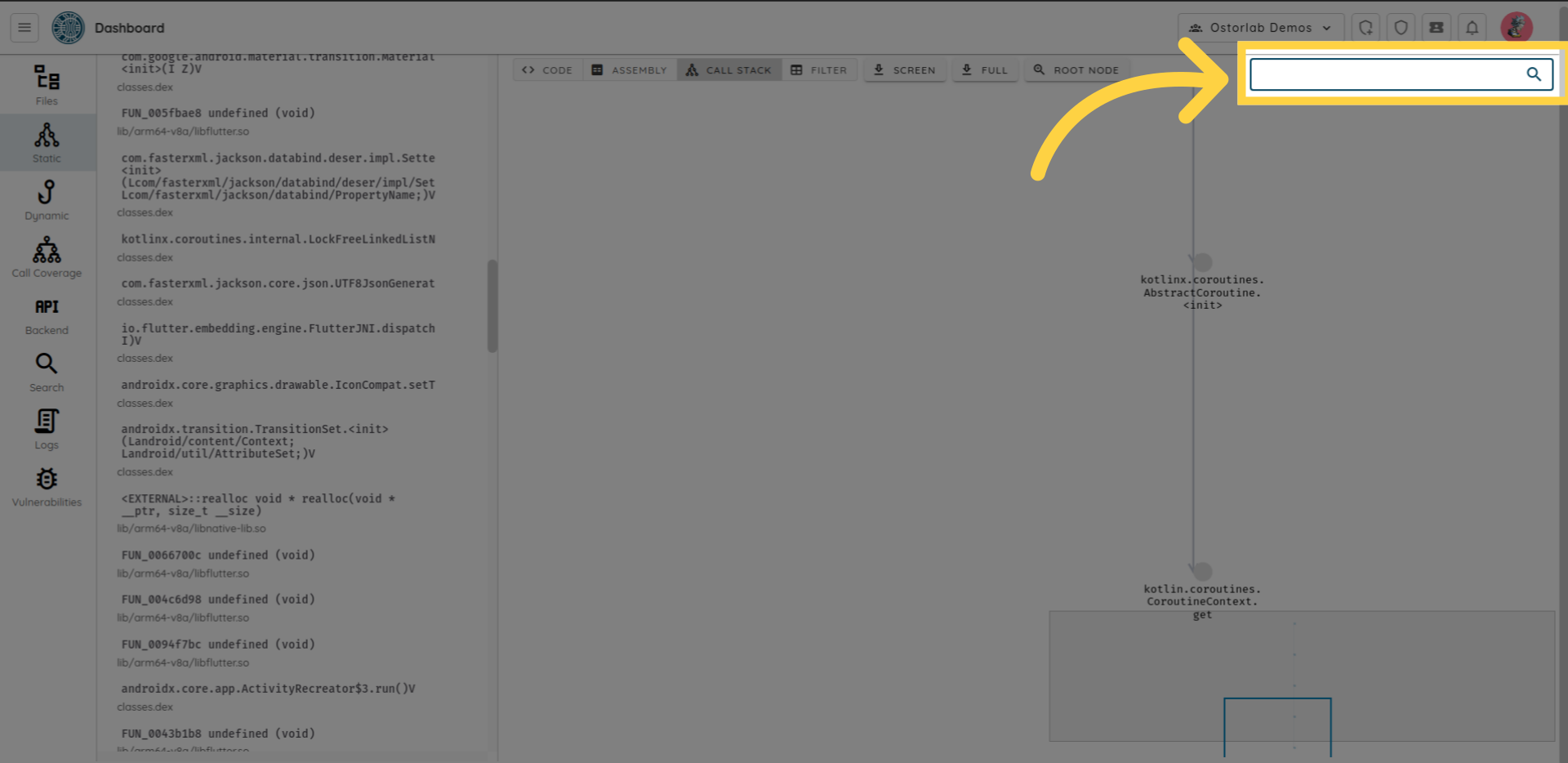Open the Files section in sidebar
The height and width of the screenshot is (763, 1568).
47,85
